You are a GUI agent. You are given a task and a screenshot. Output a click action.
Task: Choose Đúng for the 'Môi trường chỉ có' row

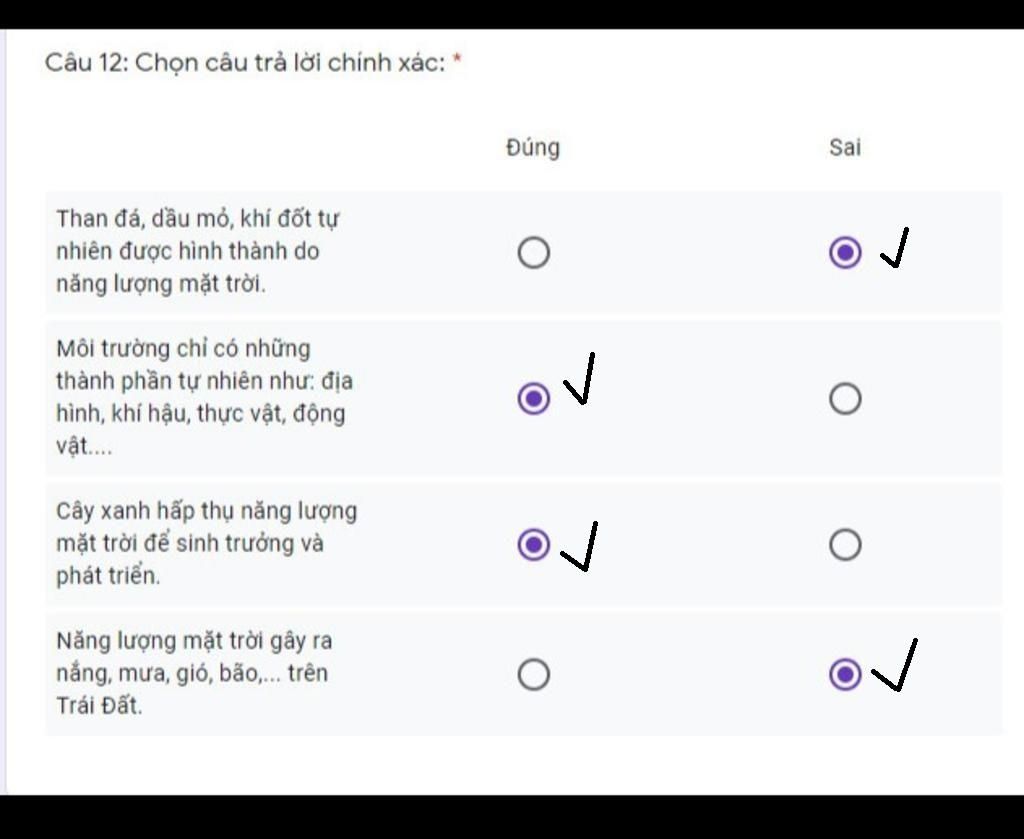click(534, 399)
